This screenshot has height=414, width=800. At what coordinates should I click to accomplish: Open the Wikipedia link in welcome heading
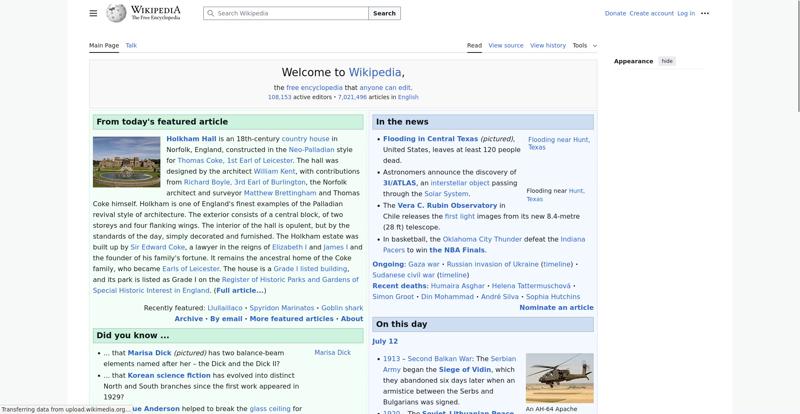[x=375, y=72]
